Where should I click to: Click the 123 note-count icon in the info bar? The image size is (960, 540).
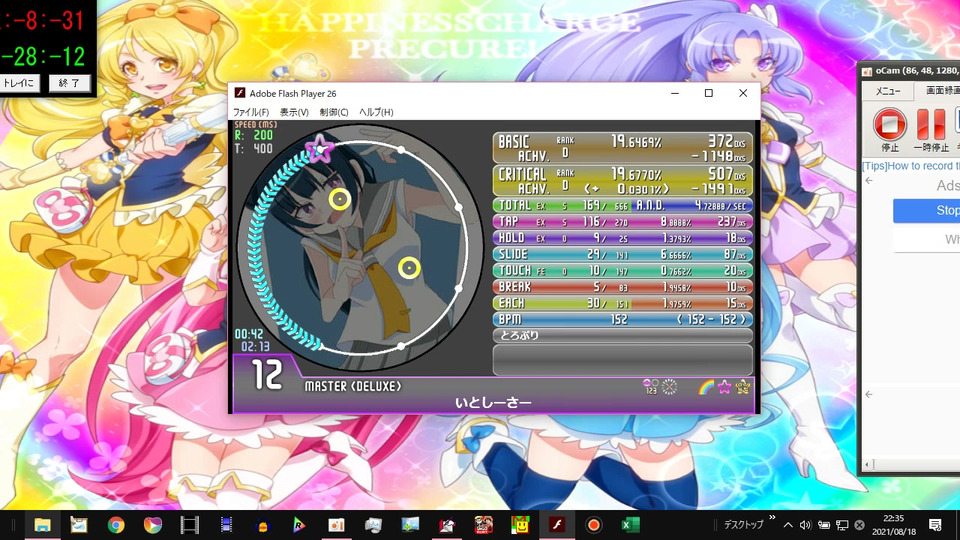click(x=650, y=386)
